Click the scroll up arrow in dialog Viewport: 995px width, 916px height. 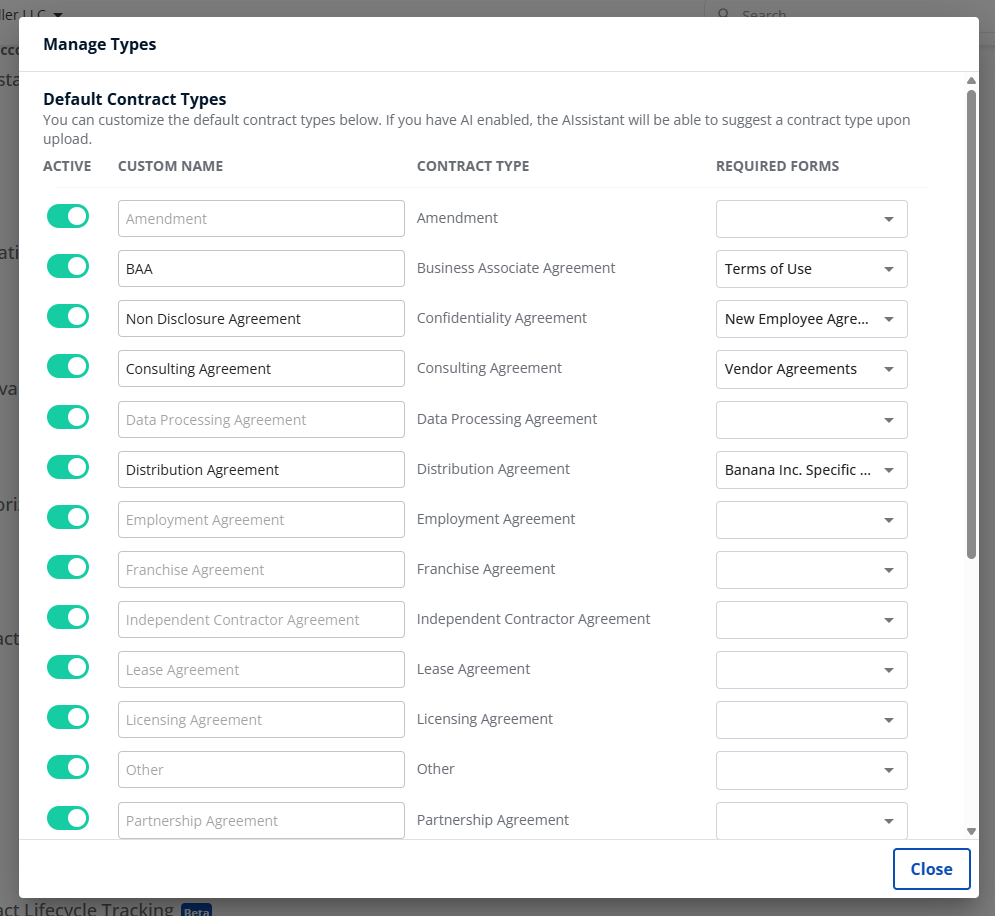[x=971, y=81]
